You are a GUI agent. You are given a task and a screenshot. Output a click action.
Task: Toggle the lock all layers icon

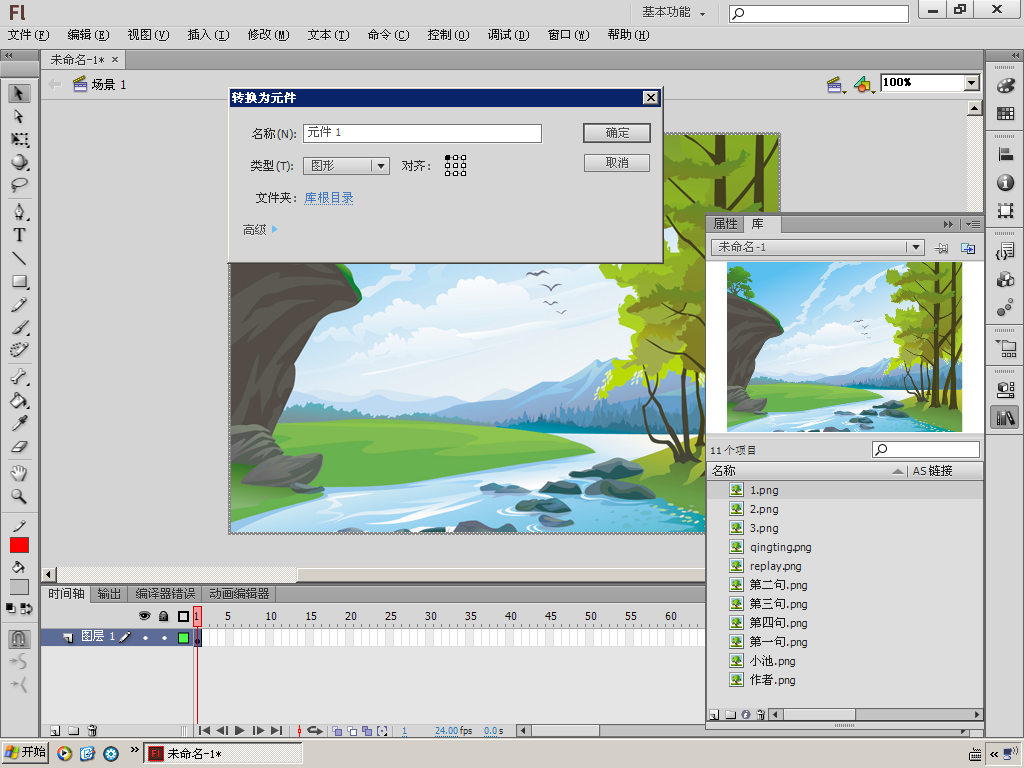163,616
